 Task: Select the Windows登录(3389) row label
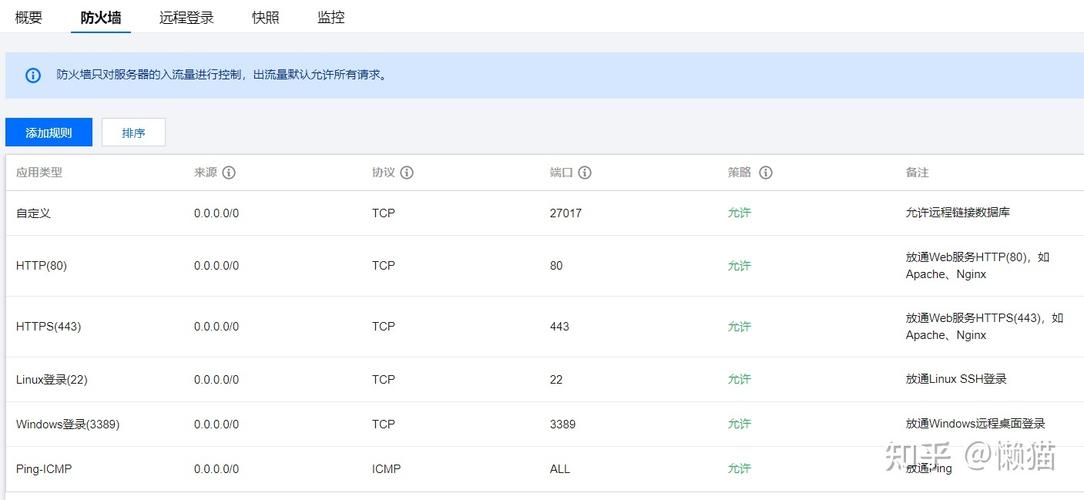(x=68, y=424)
